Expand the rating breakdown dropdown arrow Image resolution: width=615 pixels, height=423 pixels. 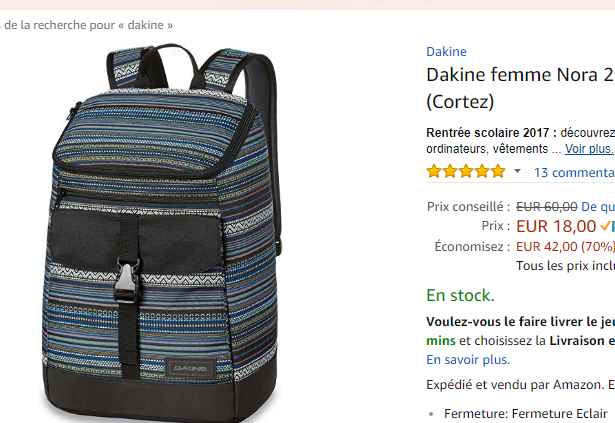pyautogui.click(x=517, y=171)
